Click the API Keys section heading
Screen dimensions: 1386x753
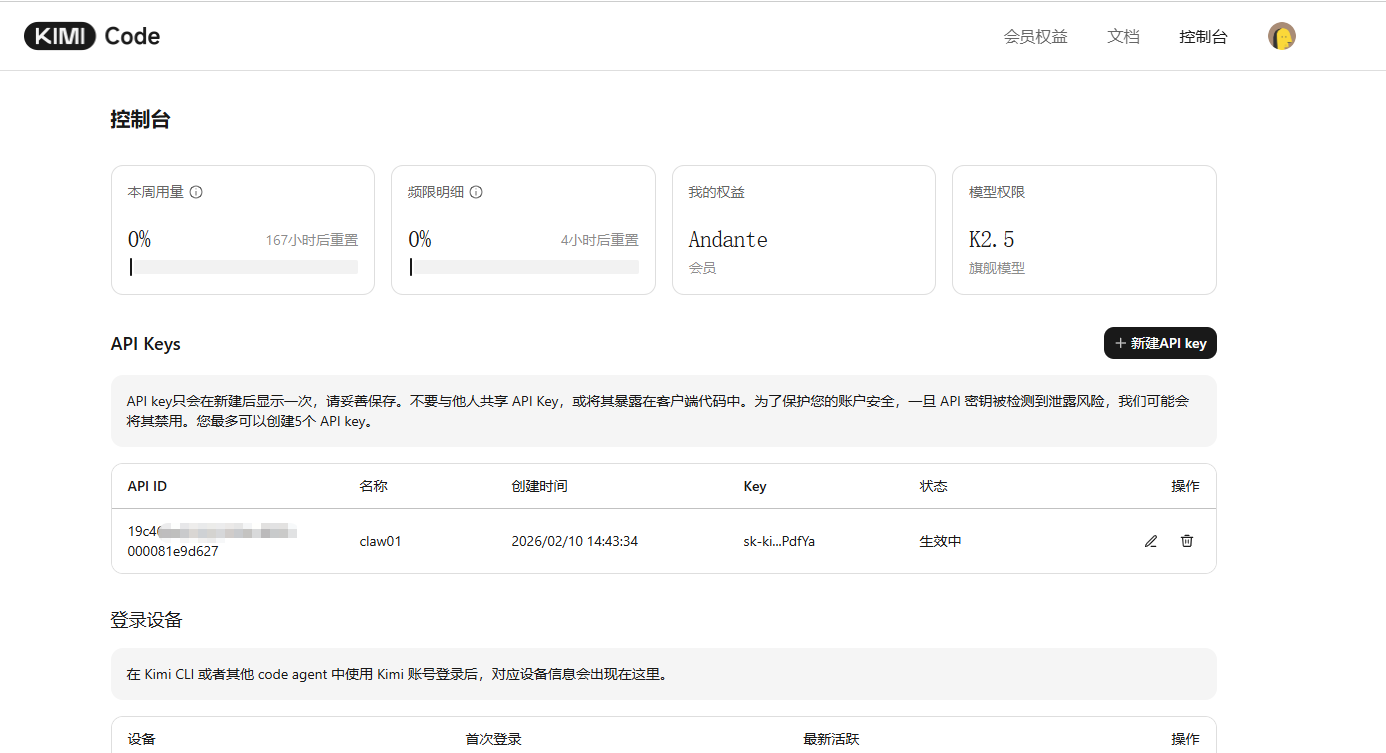coord(146,344)
